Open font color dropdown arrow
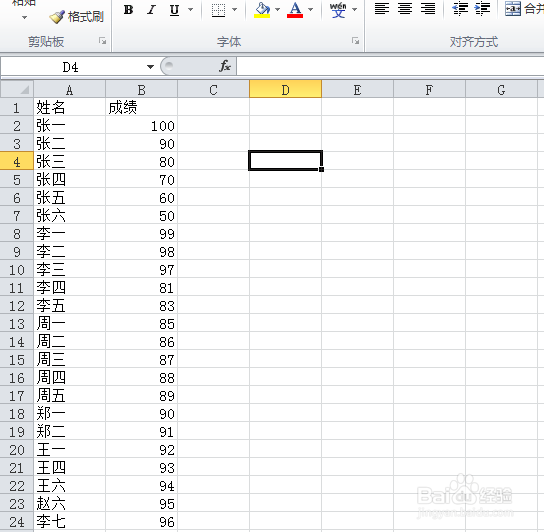544x532 pixels. (x=311, y=10)
